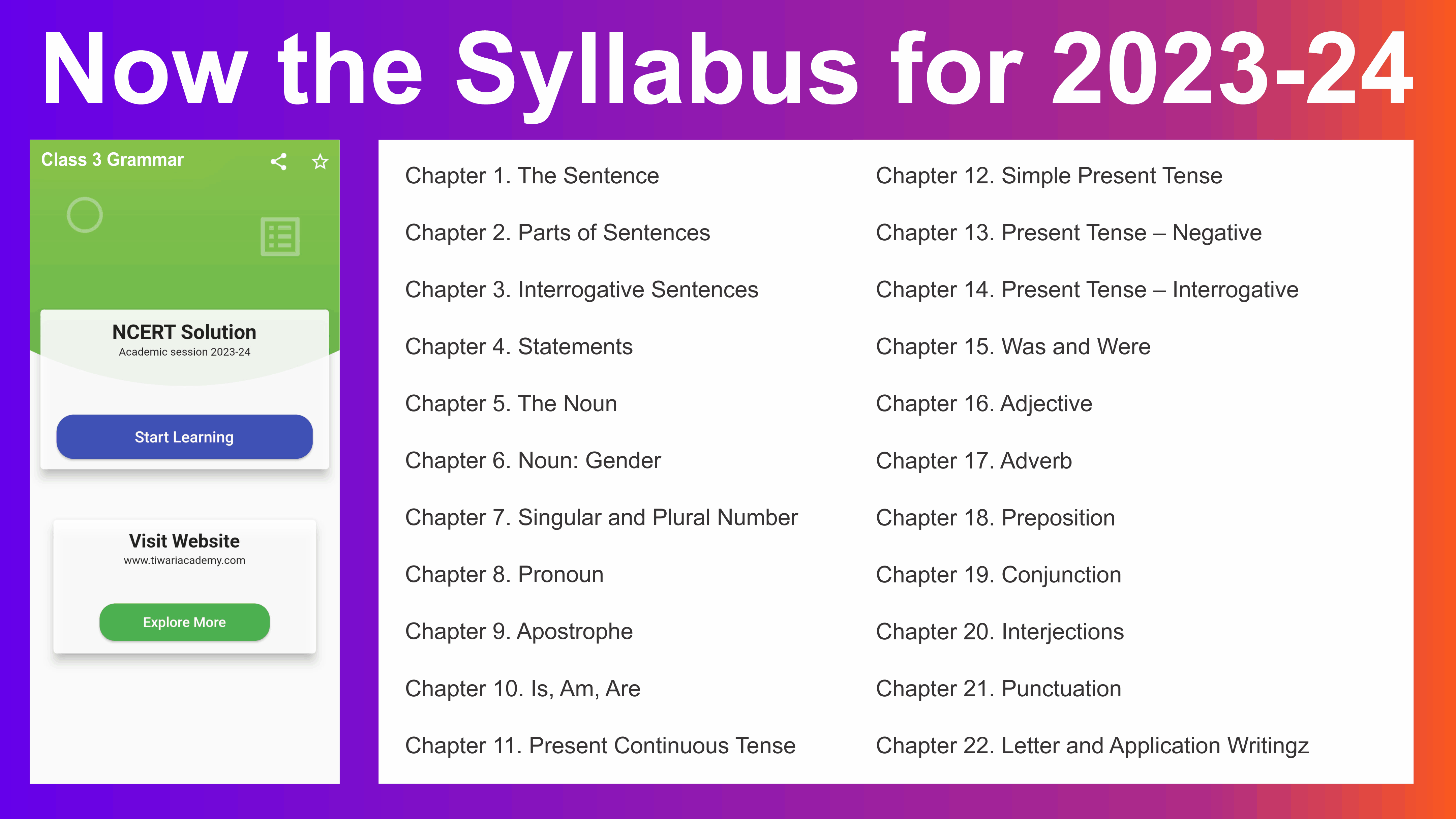Click the Explore More button on website card
1456x819 pixels.
tap(184, 622)
